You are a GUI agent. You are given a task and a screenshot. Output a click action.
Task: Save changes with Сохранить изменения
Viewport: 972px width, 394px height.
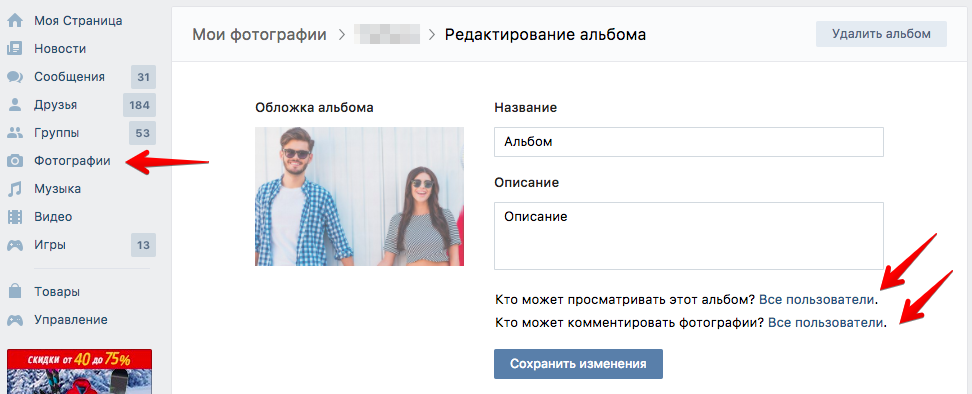point(578,364)
